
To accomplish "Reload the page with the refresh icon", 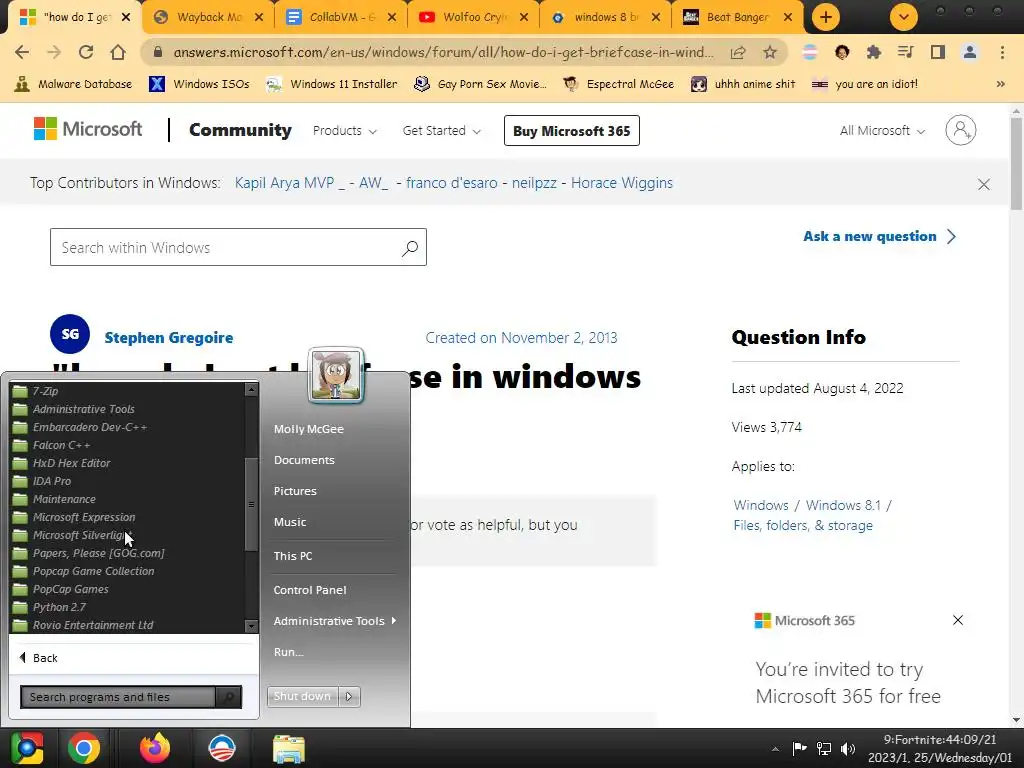I will (86, 52).
